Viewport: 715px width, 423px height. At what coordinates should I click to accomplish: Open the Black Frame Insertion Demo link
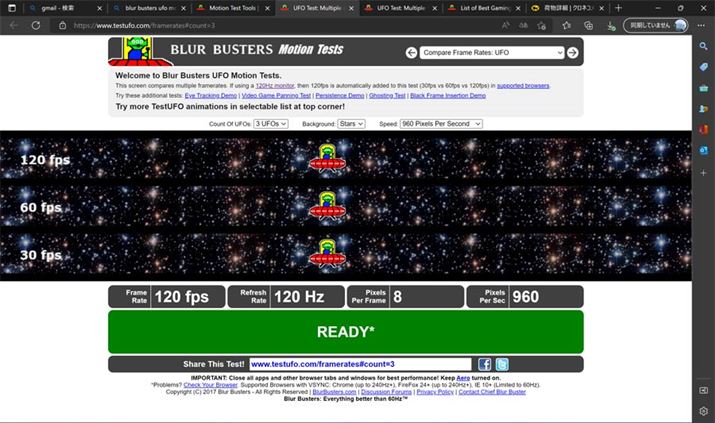[x=448, y=96]
